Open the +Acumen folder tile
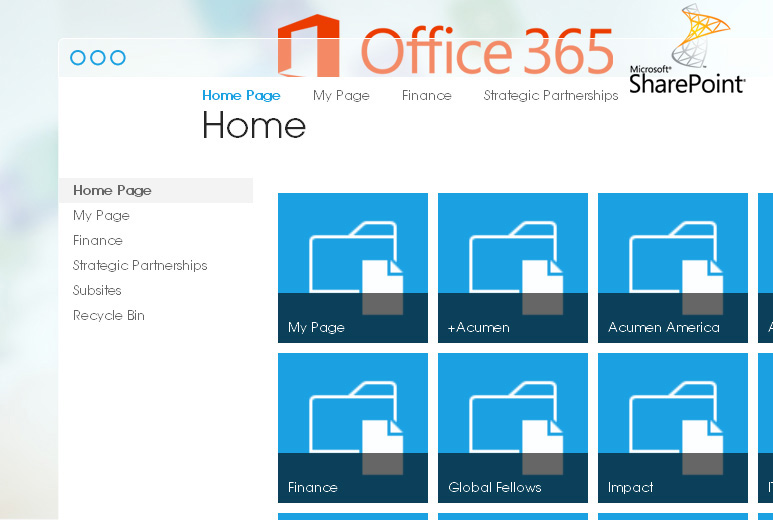773x520 pixels. (513, 268)
